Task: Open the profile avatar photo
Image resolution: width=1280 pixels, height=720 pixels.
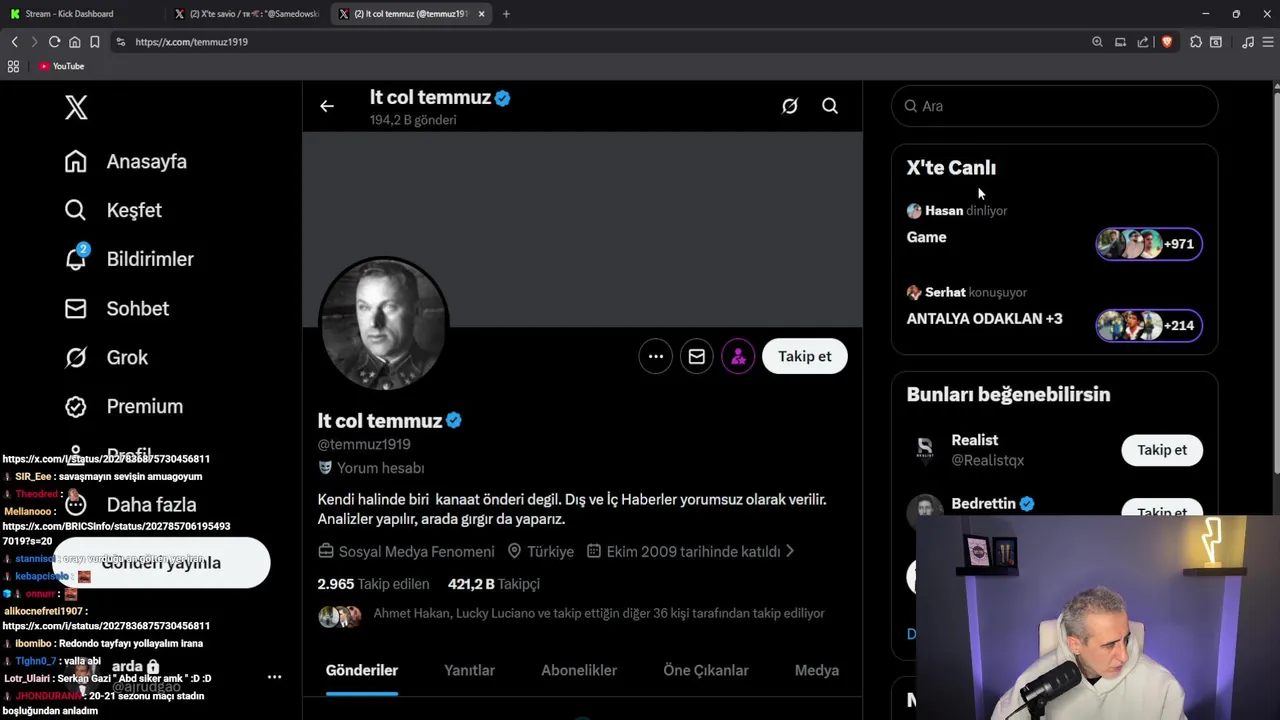Action: tap(383, 322)
